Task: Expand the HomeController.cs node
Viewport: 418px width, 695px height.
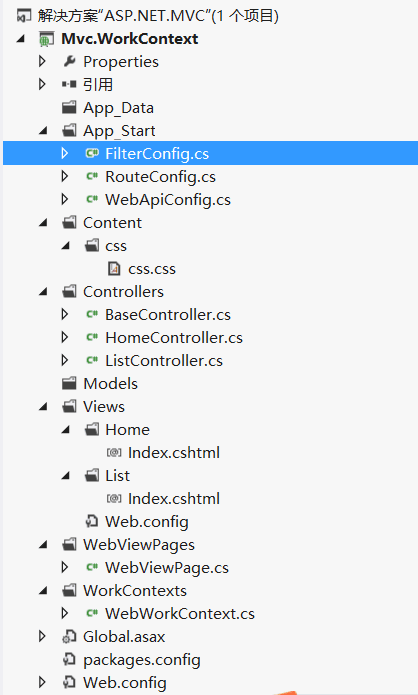Action: click(65, 337)
